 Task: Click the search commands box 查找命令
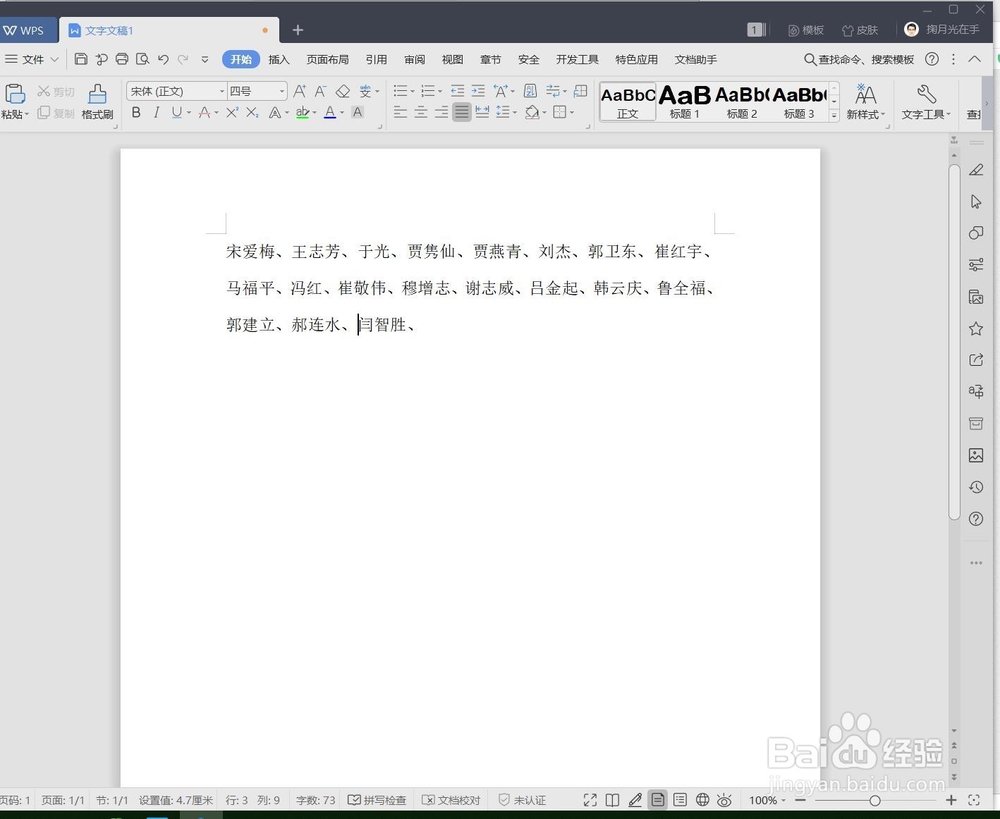pos(859,59)
